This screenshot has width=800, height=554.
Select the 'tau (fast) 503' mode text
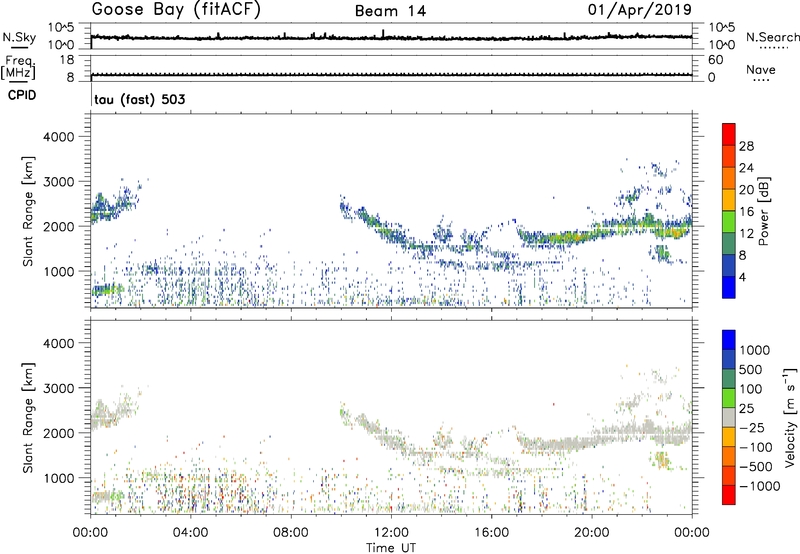point(139,99)
